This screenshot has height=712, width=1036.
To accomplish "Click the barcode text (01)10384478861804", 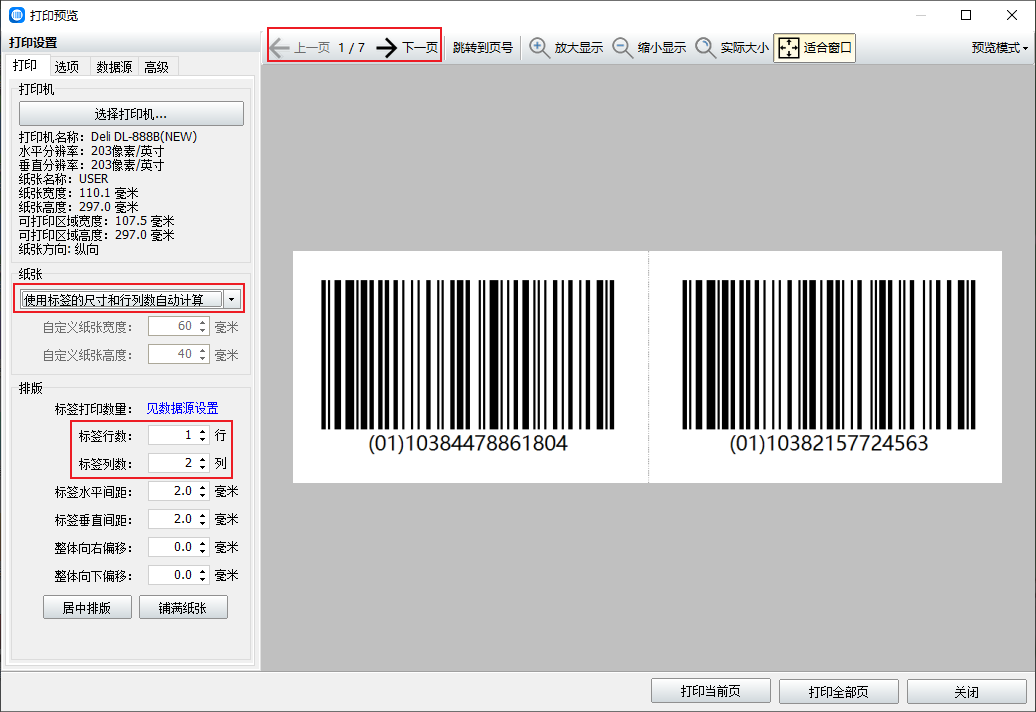I will (x=468, y=443).
